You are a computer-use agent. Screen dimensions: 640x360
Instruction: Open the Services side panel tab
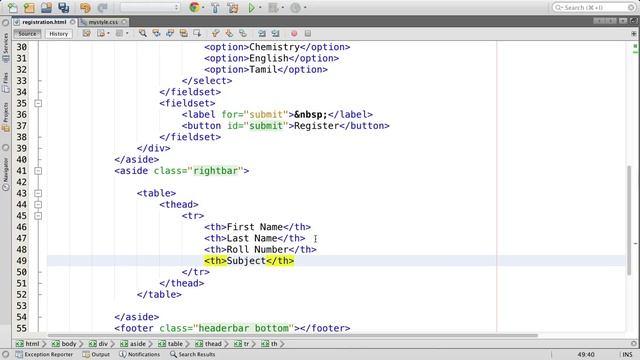[x=5, y=48]
